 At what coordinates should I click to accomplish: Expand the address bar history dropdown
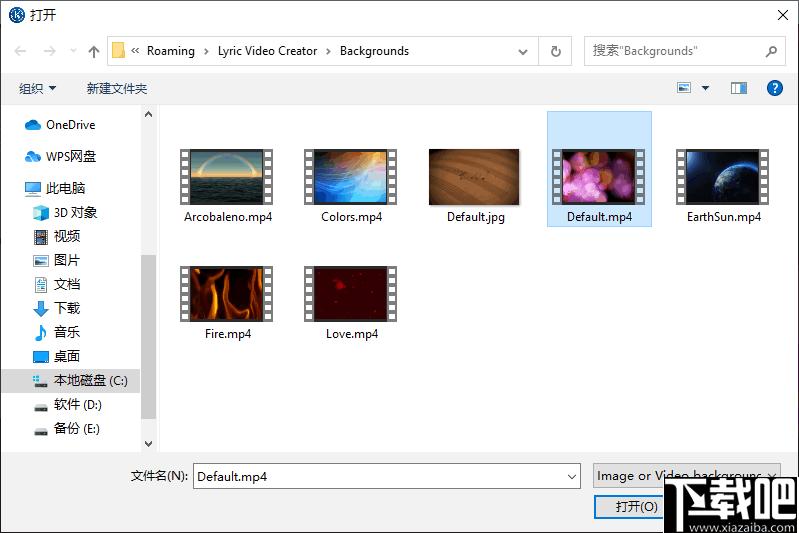[x=523, y=51]
